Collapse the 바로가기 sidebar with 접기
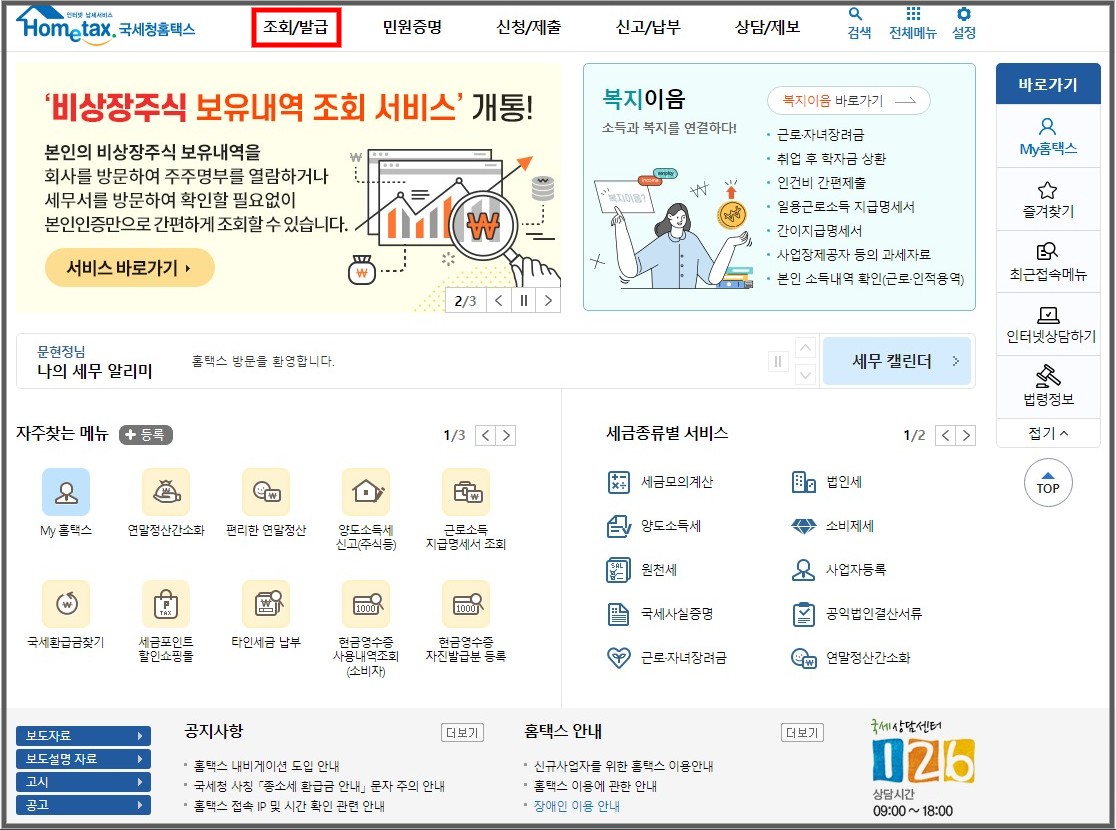Viewport: 1116px width, 830px height. pos(1048,434)
